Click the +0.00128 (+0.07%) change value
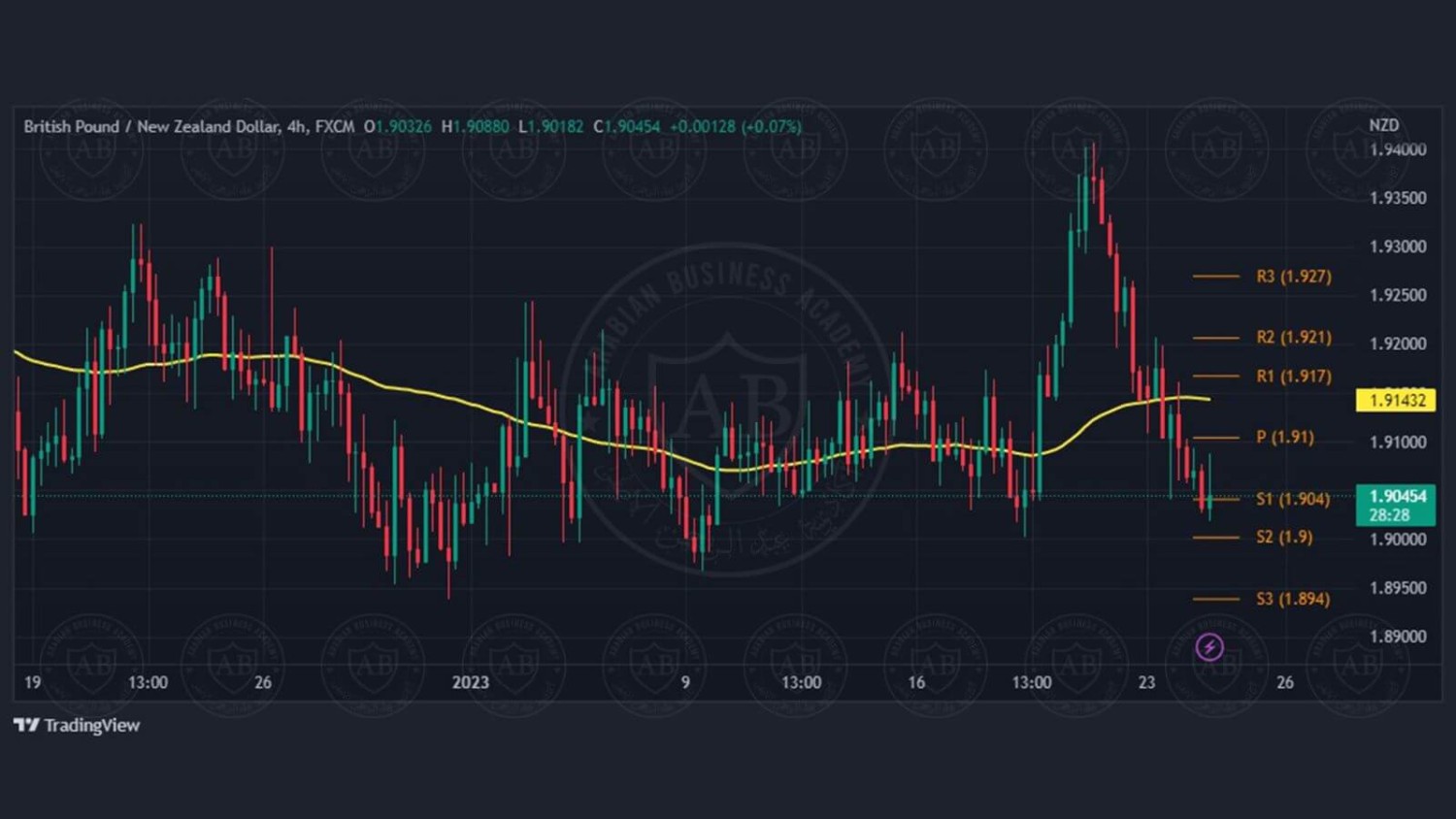 point(736,126)
